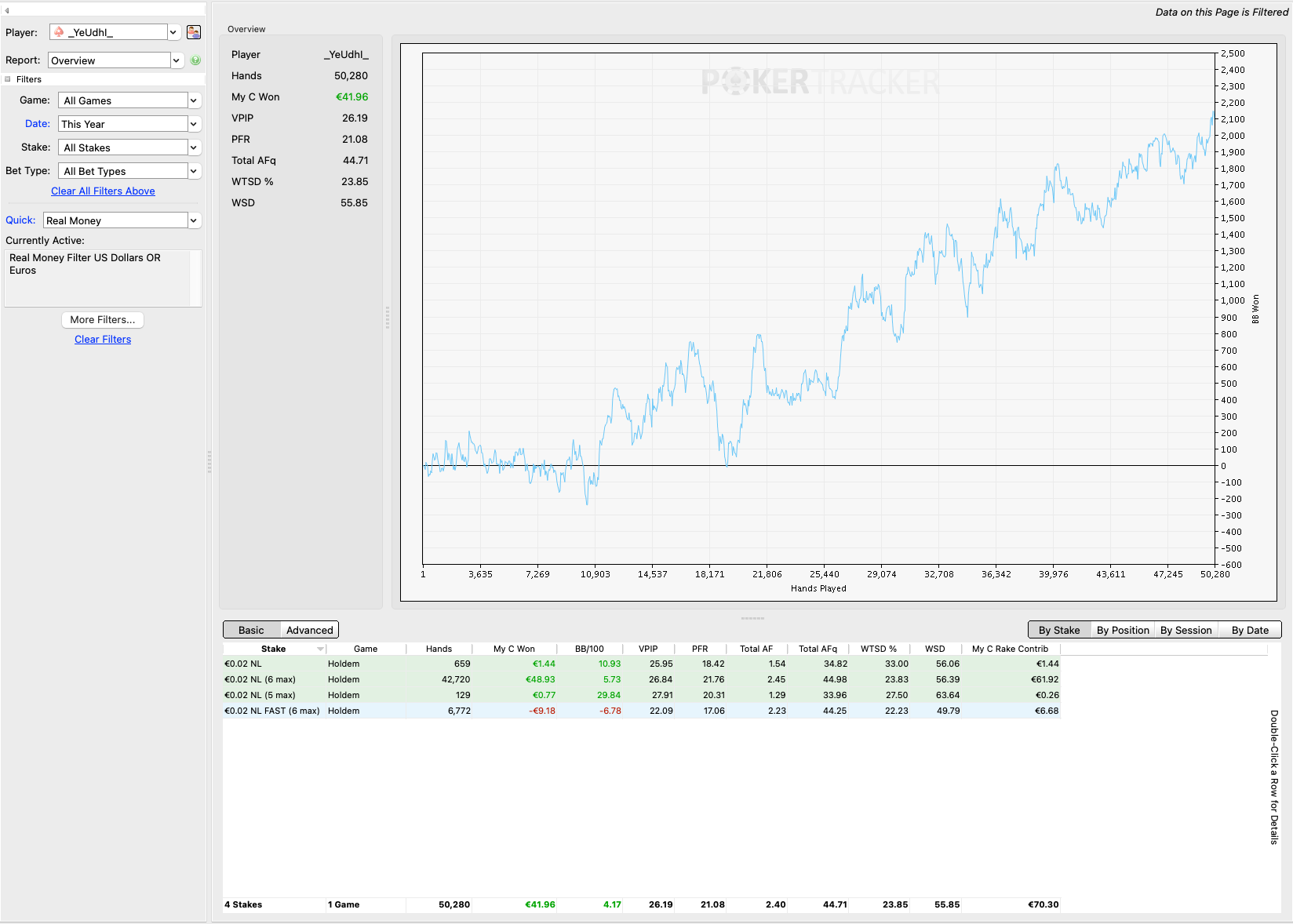Click the More Filters button

pyautogui.click(x=103, y=320)
